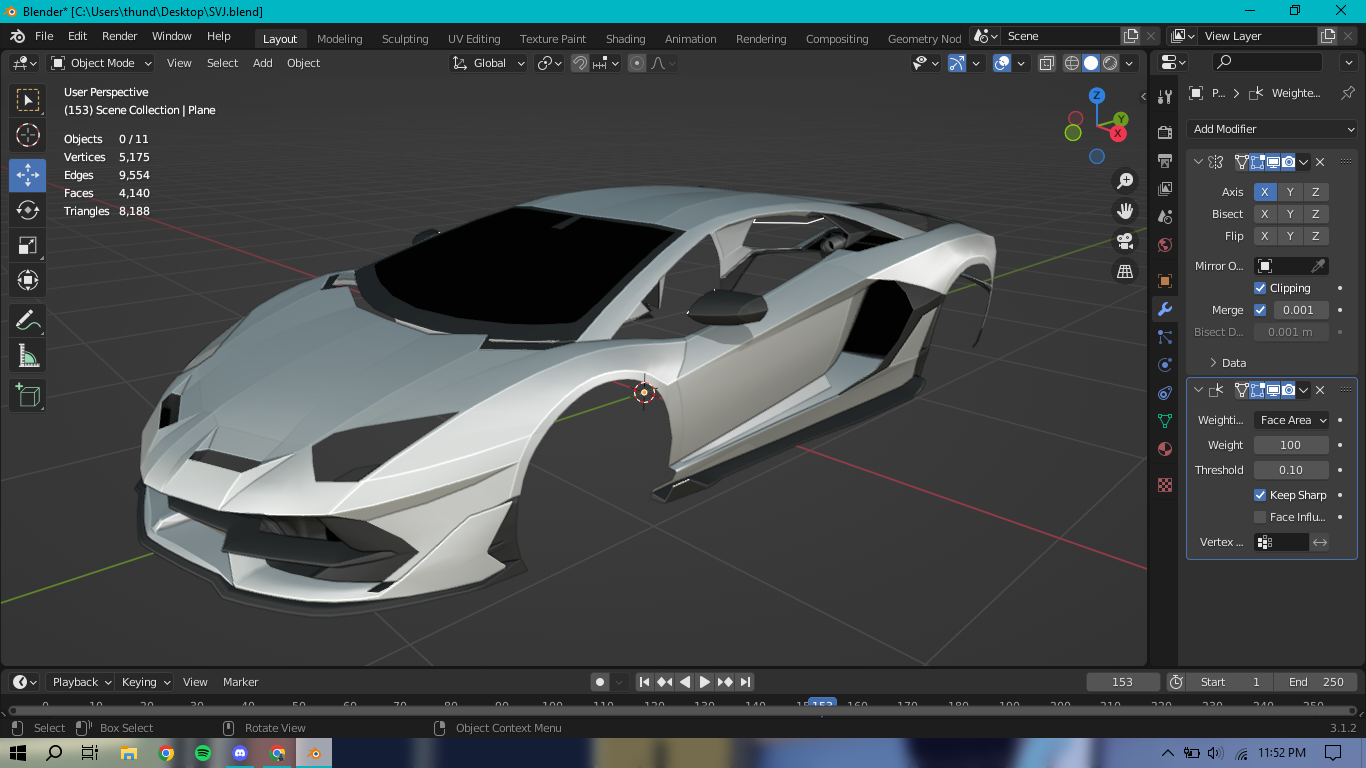
Task: Select the Rotate tool
Action: point(27,210)
